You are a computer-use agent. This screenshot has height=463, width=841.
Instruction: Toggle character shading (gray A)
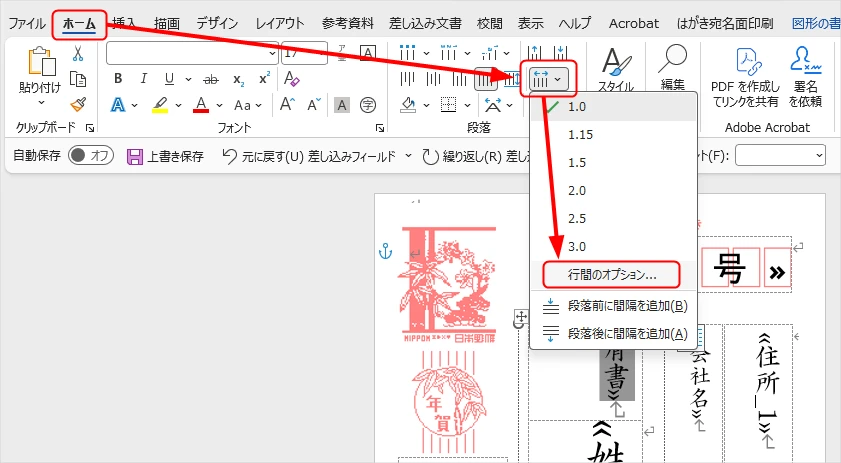pos(342,105)
